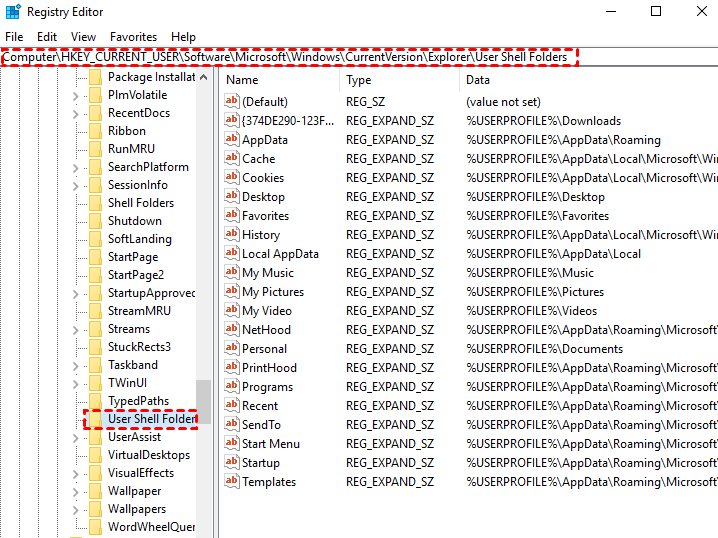
Task: Select the VisualEffects key in tree
Action: (x=141, y=473)
